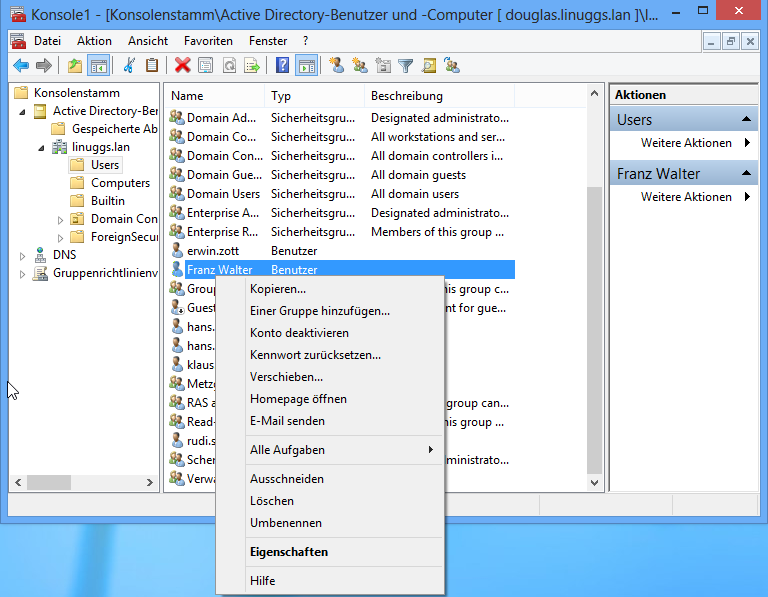Click the red X delete icon
This screenshot has height=597, width=768.
pos(182,66)
